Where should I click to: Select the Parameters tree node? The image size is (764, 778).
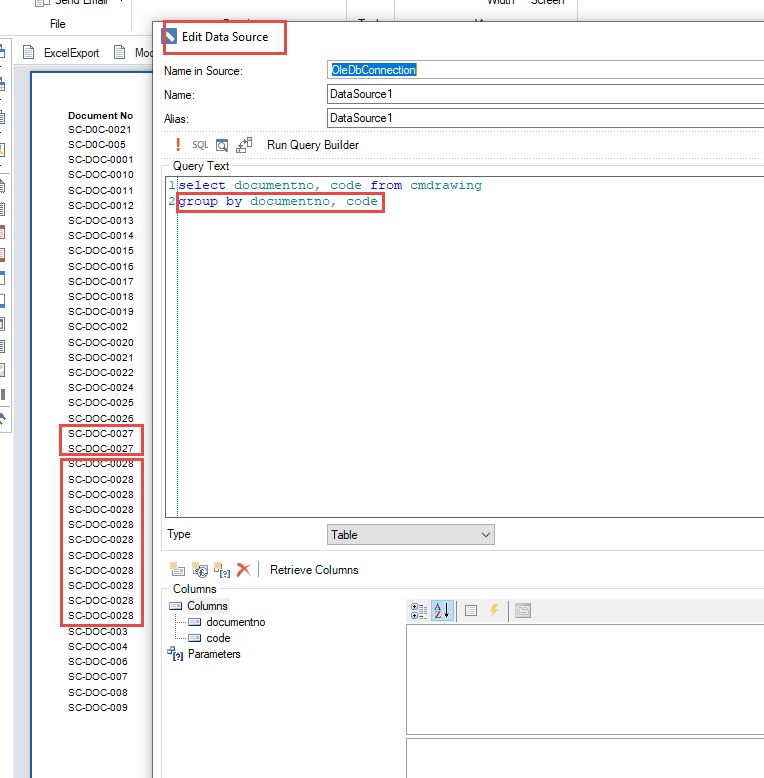click(214, 654)
